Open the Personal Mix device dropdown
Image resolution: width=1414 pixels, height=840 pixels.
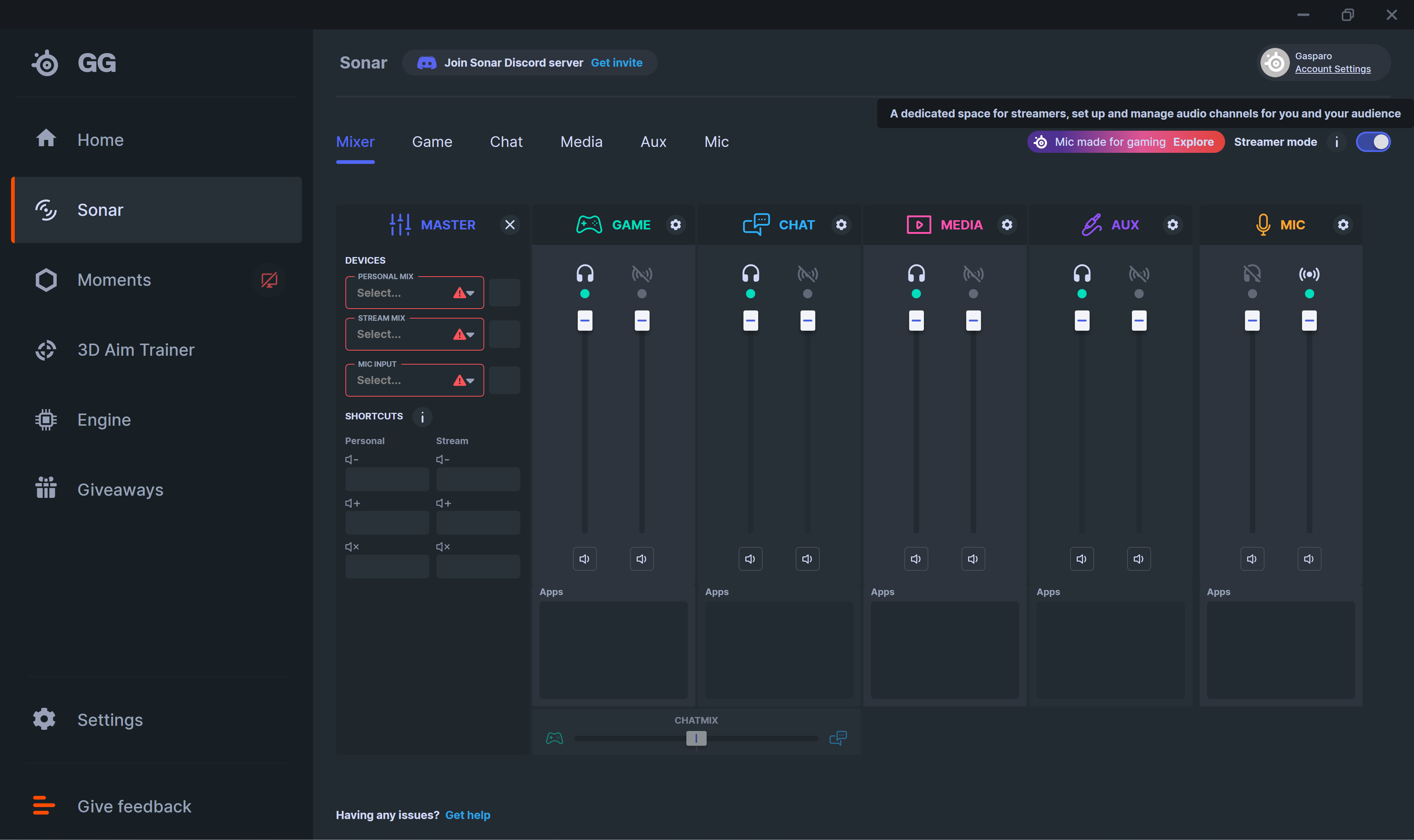(415, 293)
